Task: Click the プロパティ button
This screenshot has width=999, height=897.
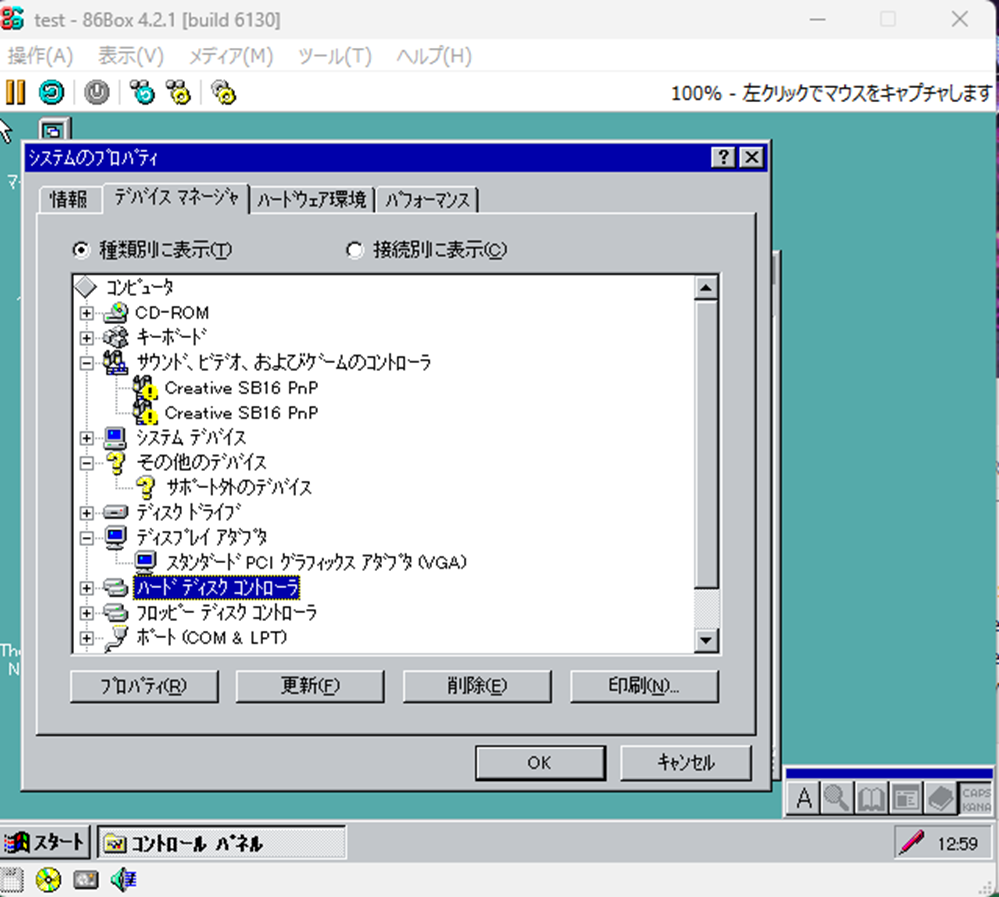Action: 144,686
